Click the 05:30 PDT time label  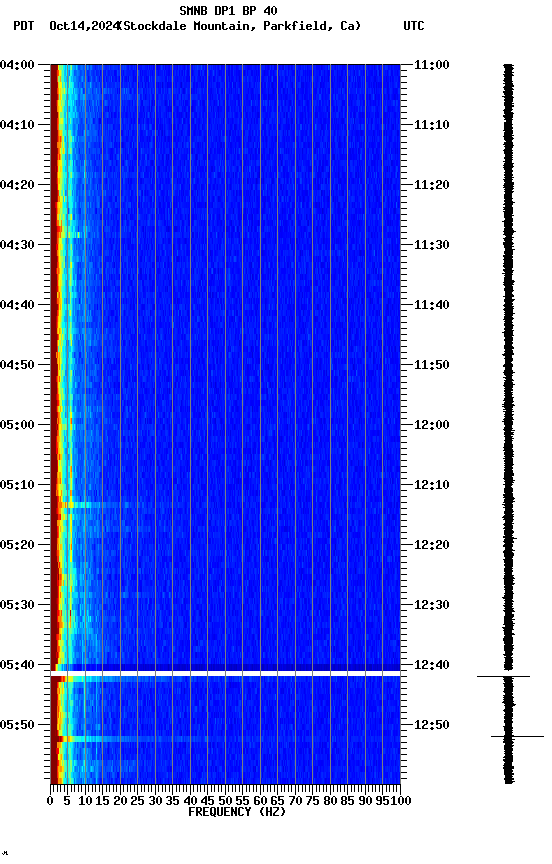coord(17,605)
